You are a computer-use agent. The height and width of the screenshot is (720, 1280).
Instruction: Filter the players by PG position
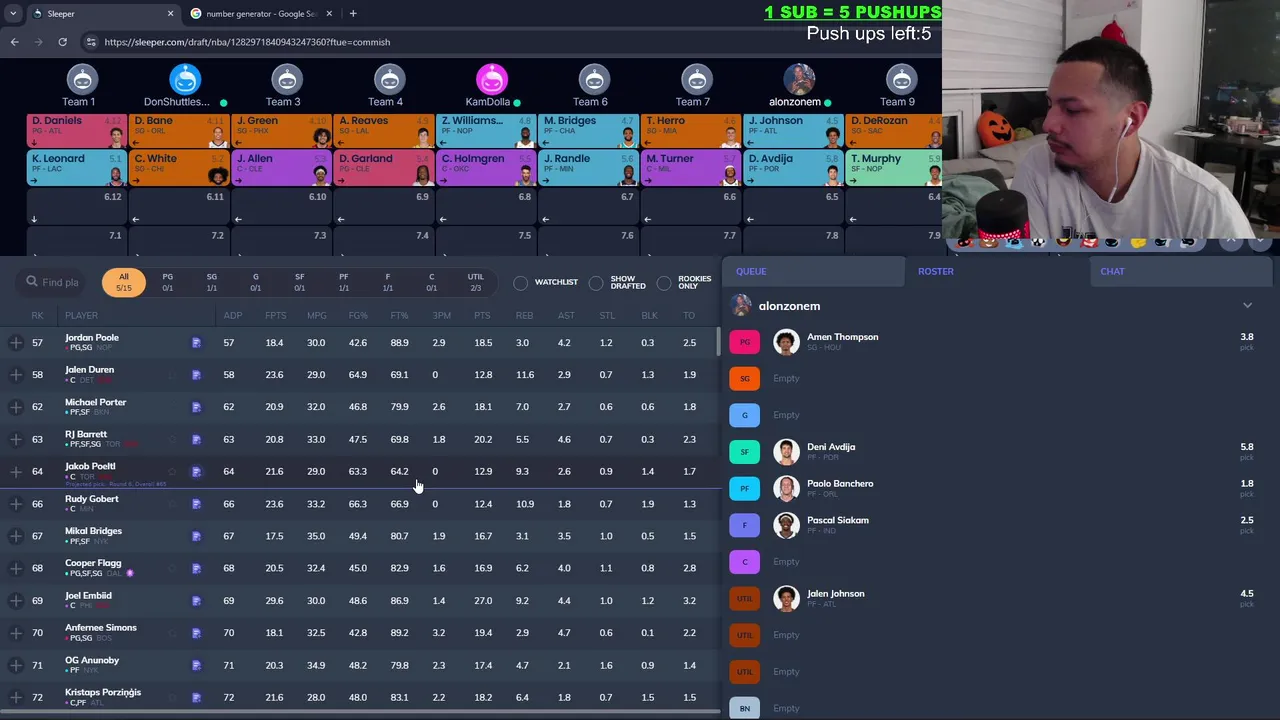(x=167, y=282)
